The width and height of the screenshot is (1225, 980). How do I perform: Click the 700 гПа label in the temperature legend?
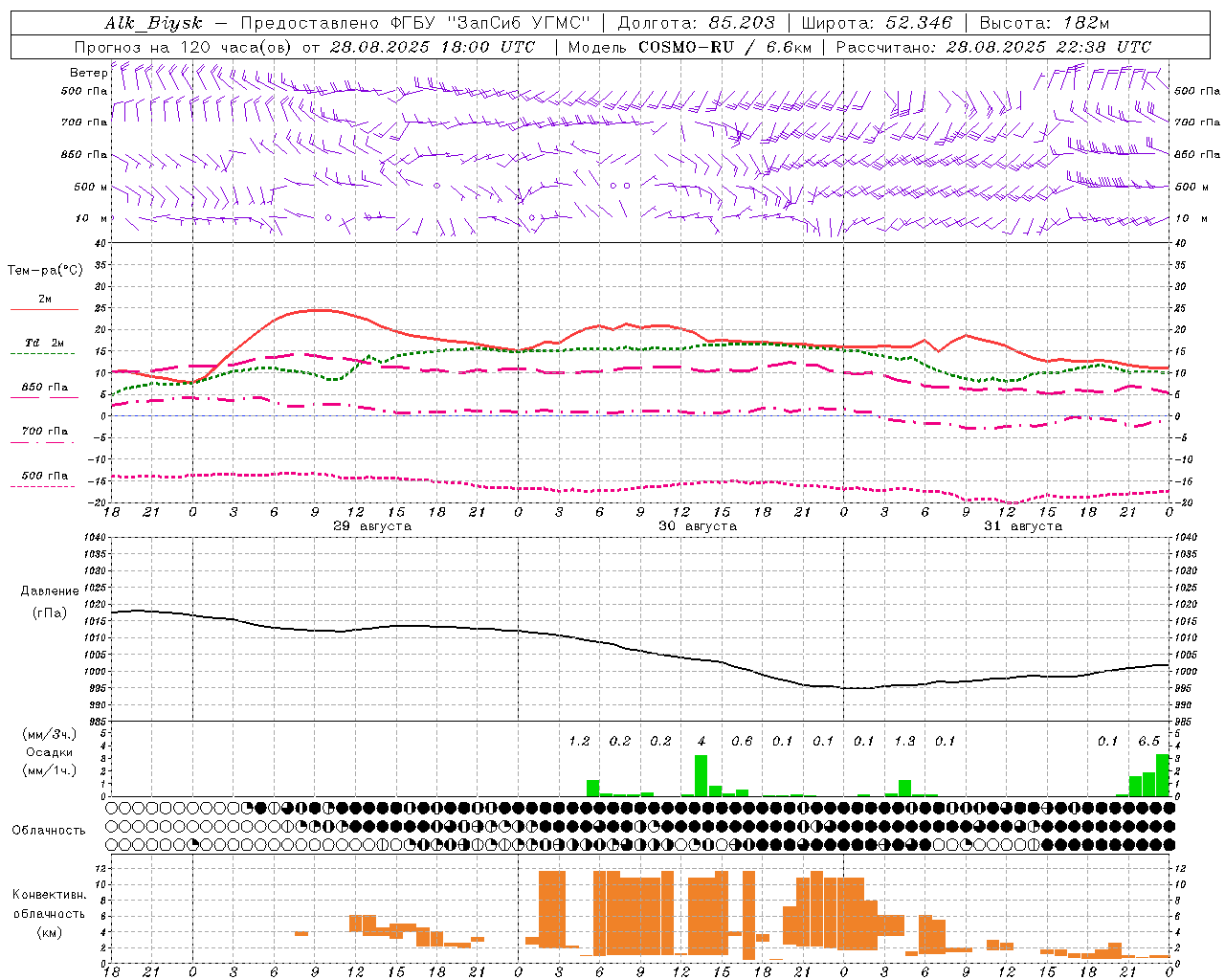[x=44, y=432]
